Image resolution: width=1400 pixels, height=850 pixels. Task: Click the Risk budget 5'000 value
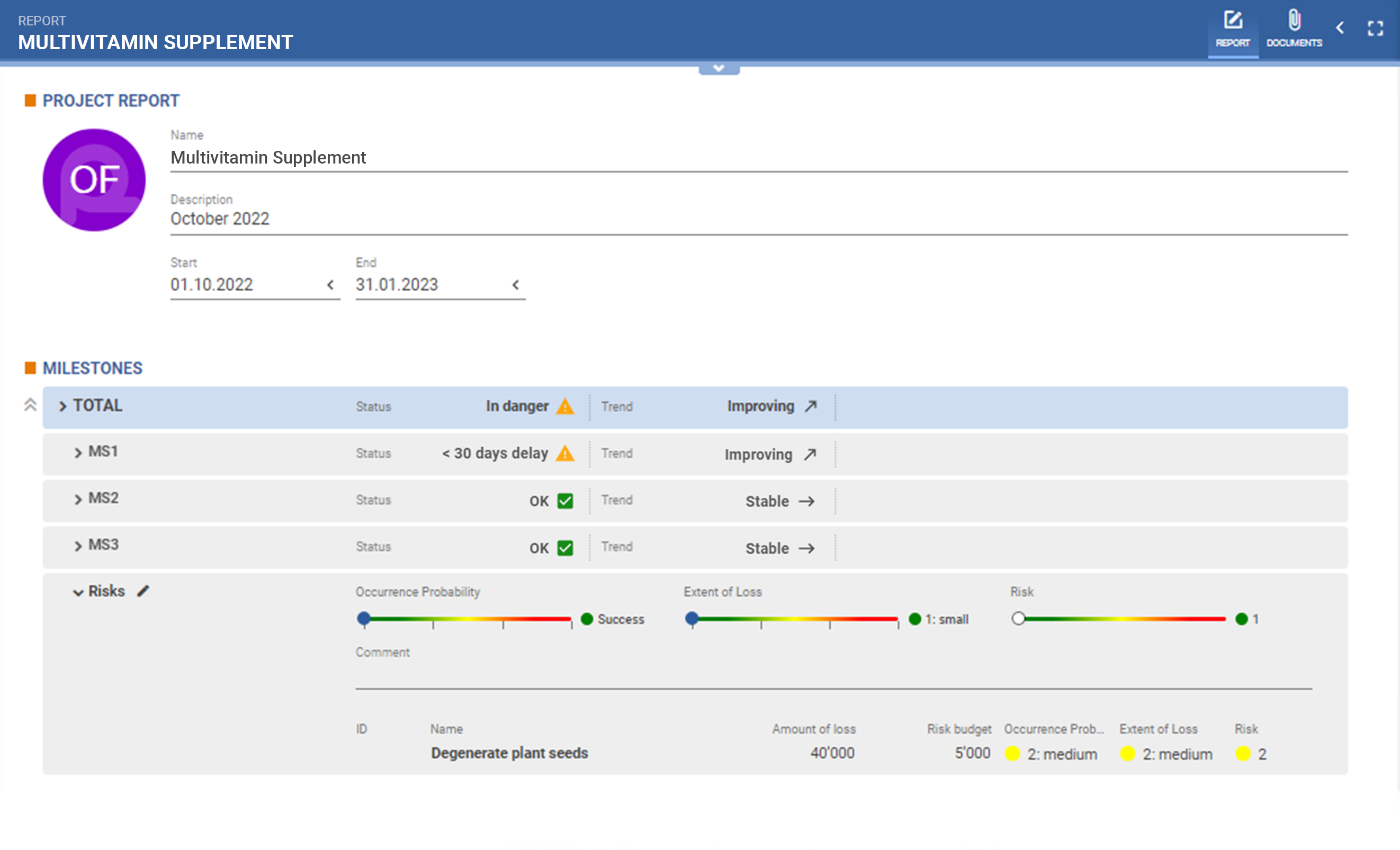click(x=972, y=753)
